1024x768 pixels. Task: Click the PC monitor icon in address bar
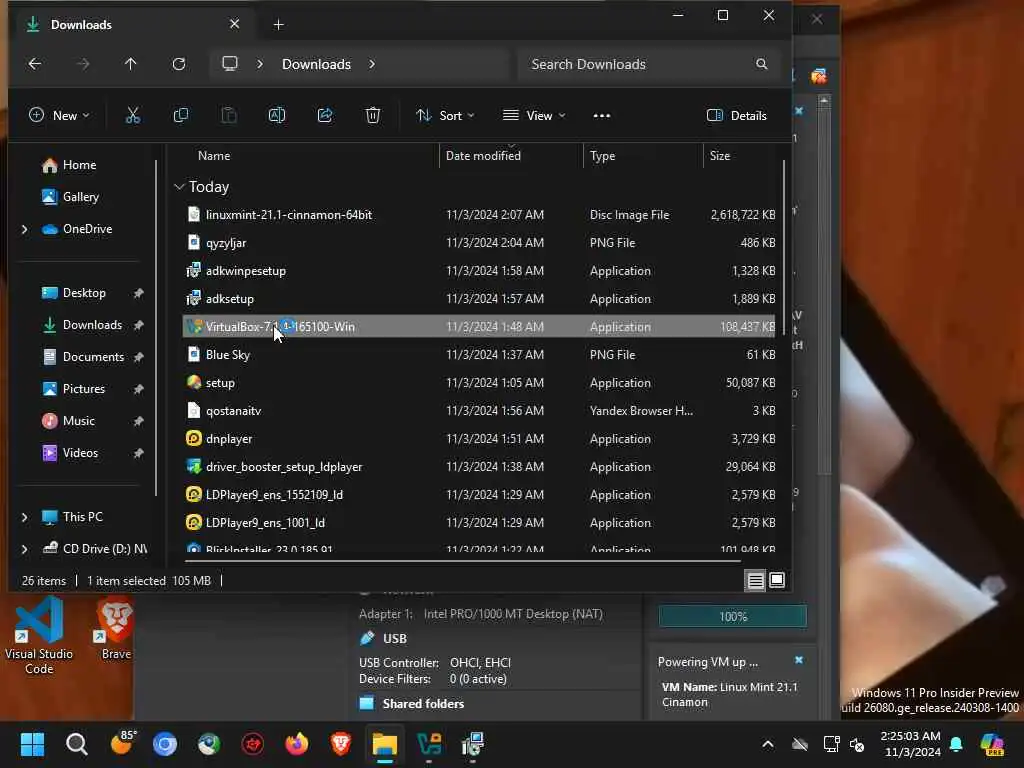click(x=230, y=63)
